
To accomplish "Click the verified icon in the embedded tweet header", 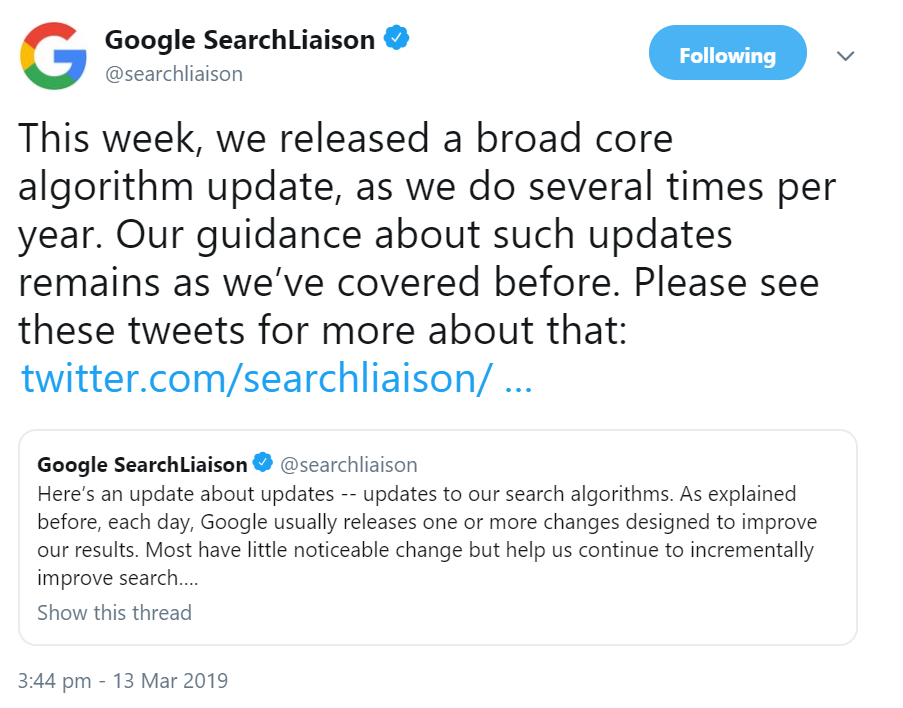I will (x=264, y=463).
